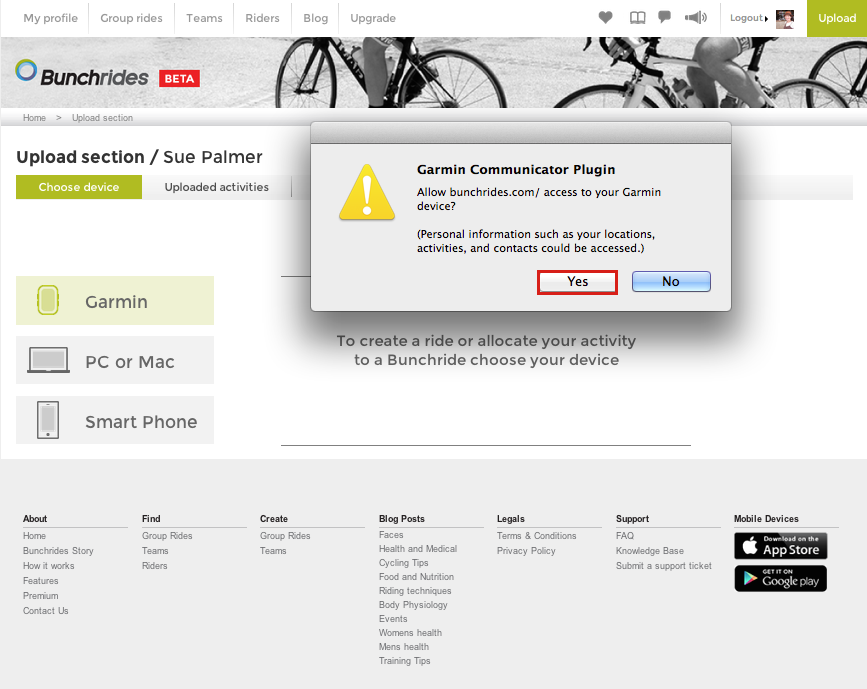Click Upload section breadcrumb

(x=102, y=118)
